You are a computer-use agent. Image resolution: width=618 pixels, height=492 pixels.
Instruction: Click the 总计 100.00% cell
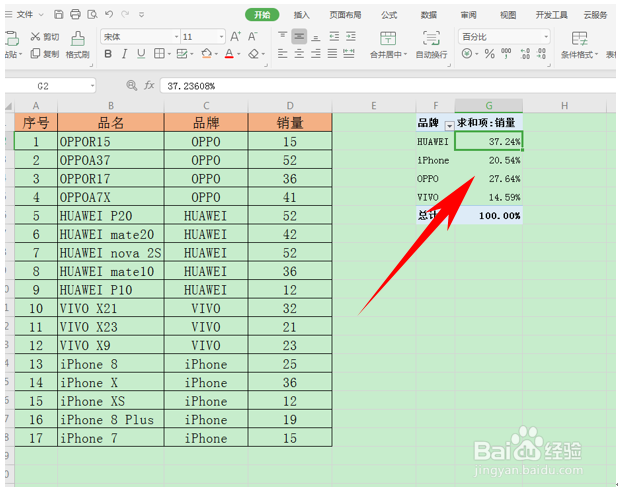(489, 216)
